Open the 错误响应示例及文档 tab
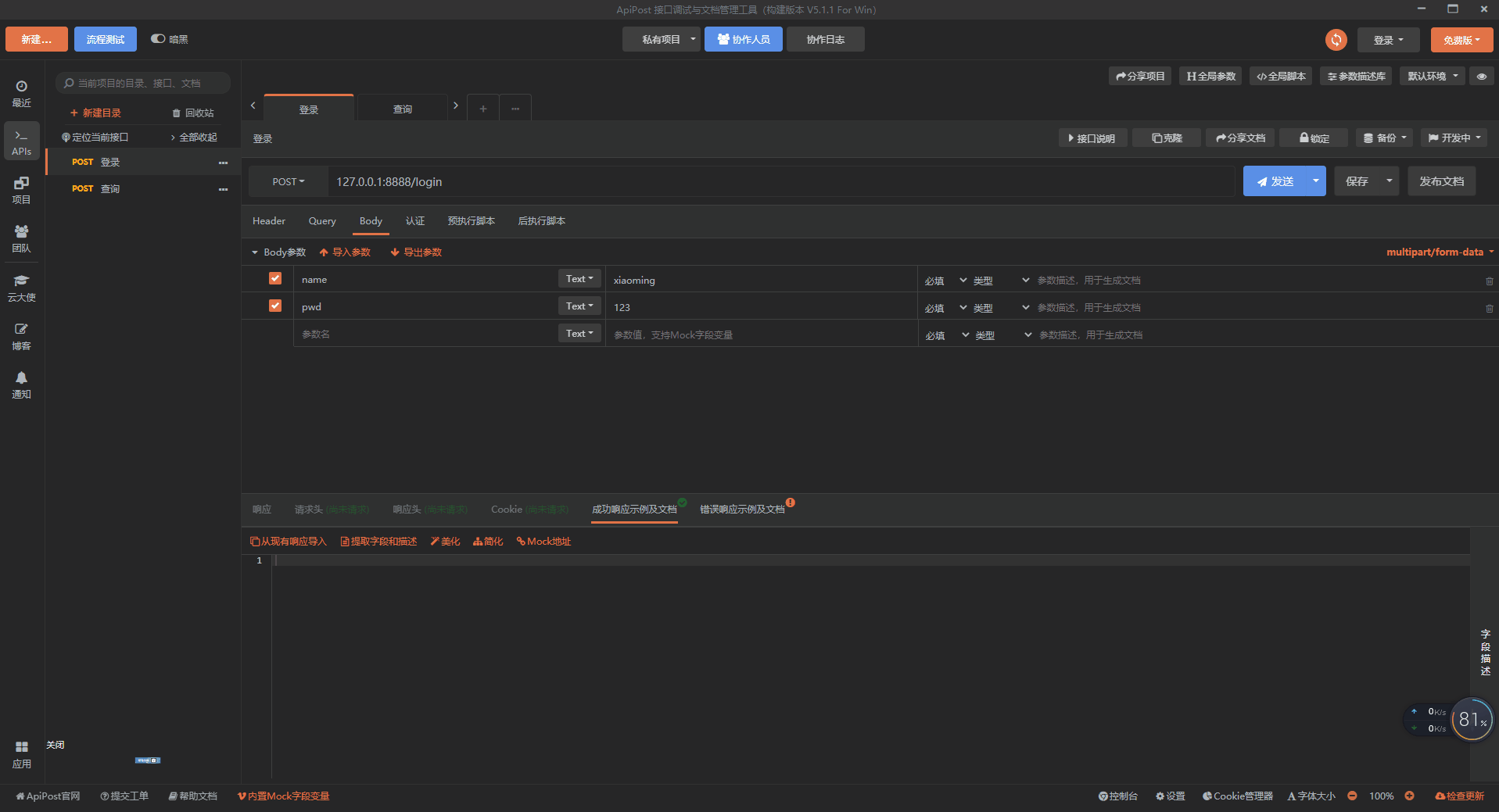1499x812 pixels. click(x=742, y=510)
